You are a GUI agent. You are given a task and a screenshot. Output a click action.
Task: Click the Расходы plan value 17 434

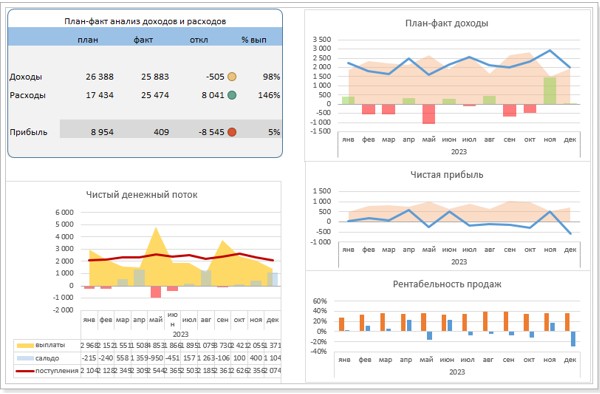tap(99, 95)
